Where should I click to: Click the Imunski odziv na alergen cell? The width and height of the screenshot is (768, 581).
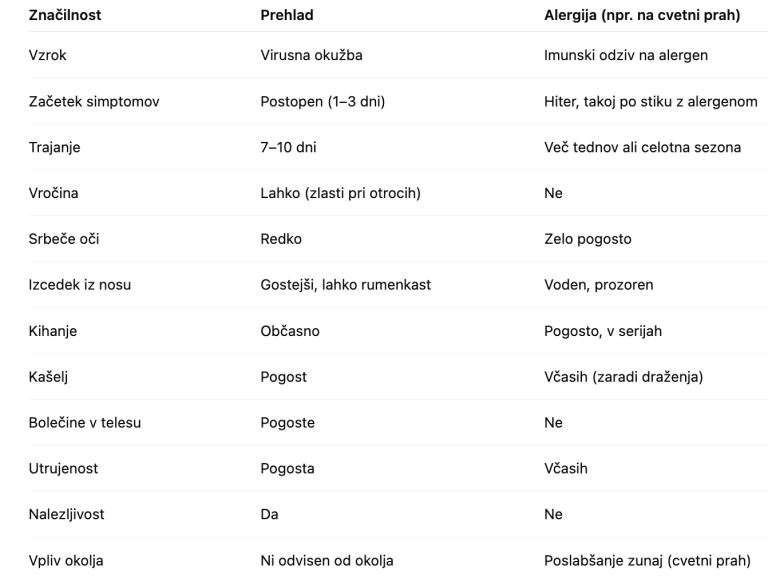[x=626, y=56]
